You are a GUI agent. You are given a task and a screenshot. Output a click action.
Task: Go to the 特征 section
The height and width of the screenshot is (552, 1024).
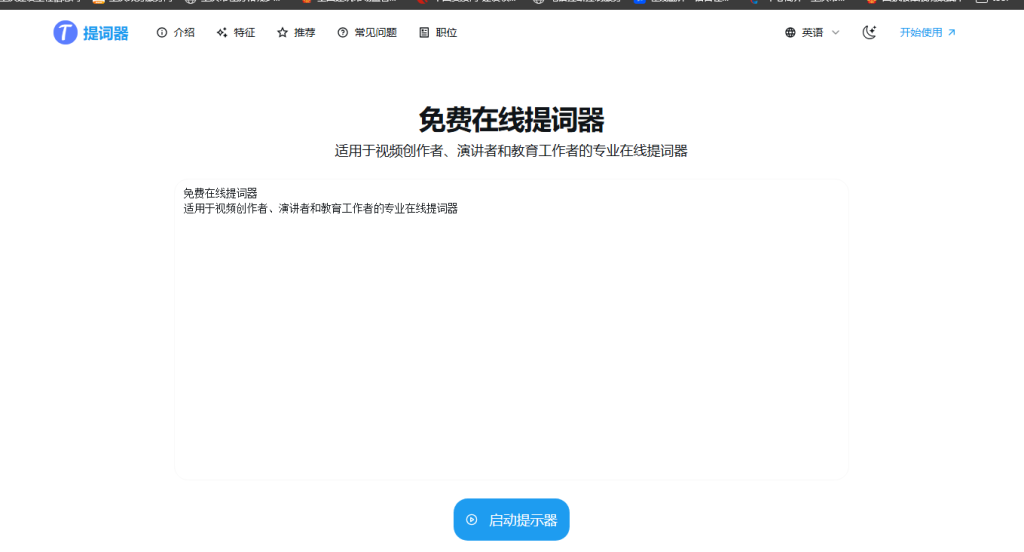click(244, 33)
